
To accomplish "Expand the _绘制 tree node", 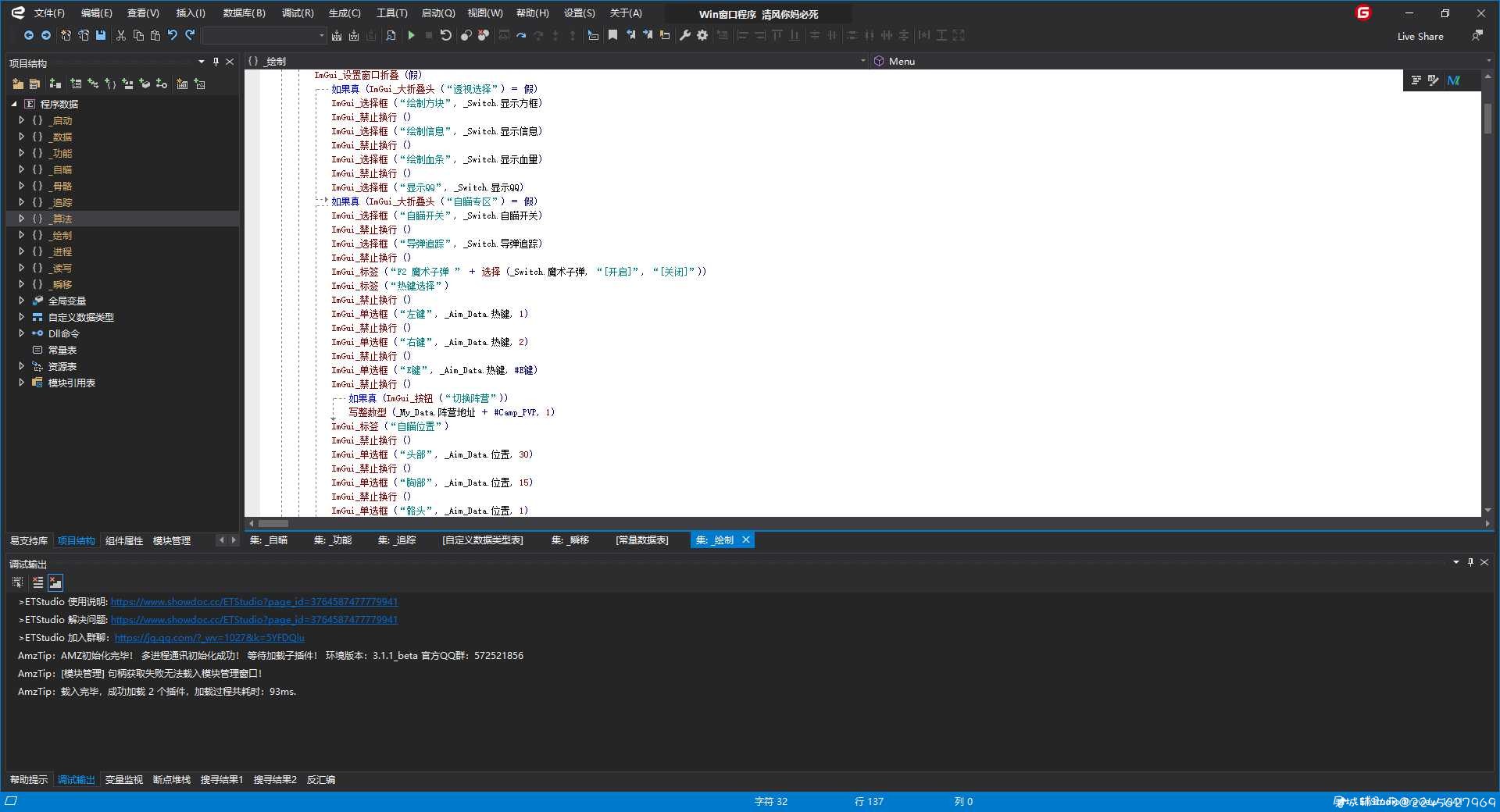I will [x=21, y=235].
